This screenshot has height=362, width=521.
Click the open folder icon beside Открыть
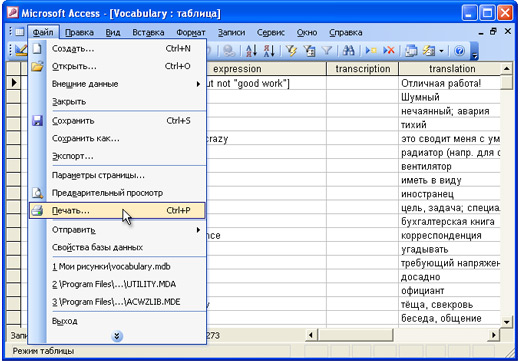tap(37, 66)
